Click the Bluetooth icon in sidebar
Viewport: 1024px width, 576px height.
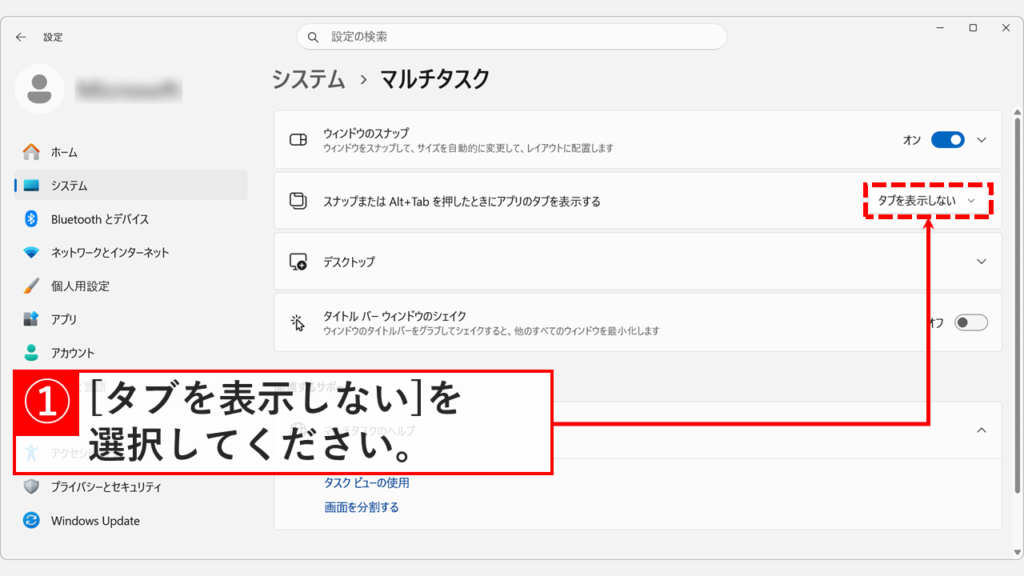(x=31, y=219)
